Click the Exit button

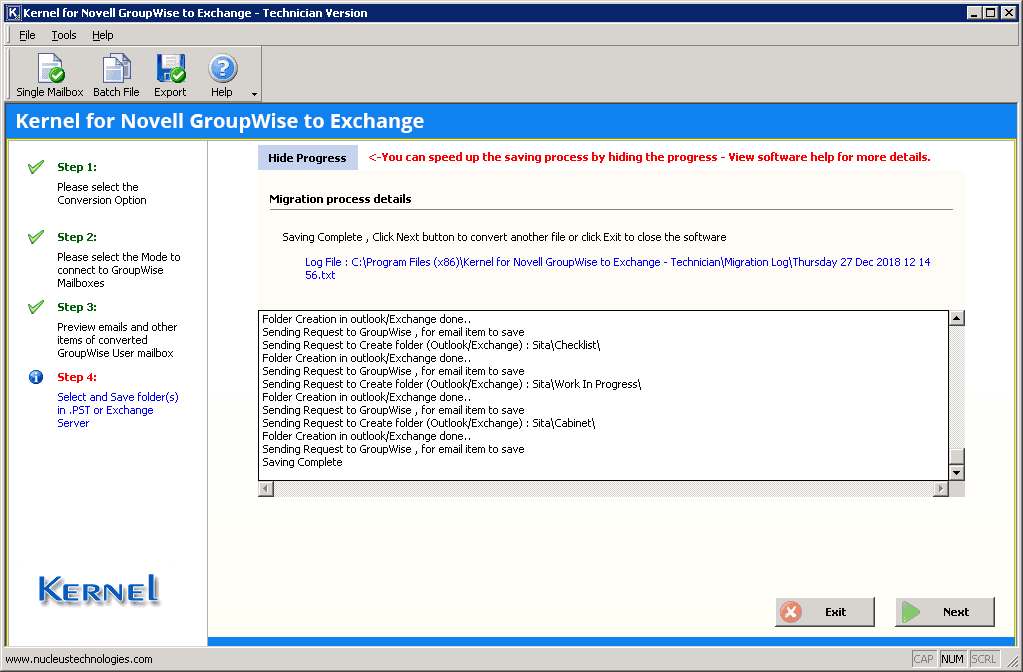825,612
